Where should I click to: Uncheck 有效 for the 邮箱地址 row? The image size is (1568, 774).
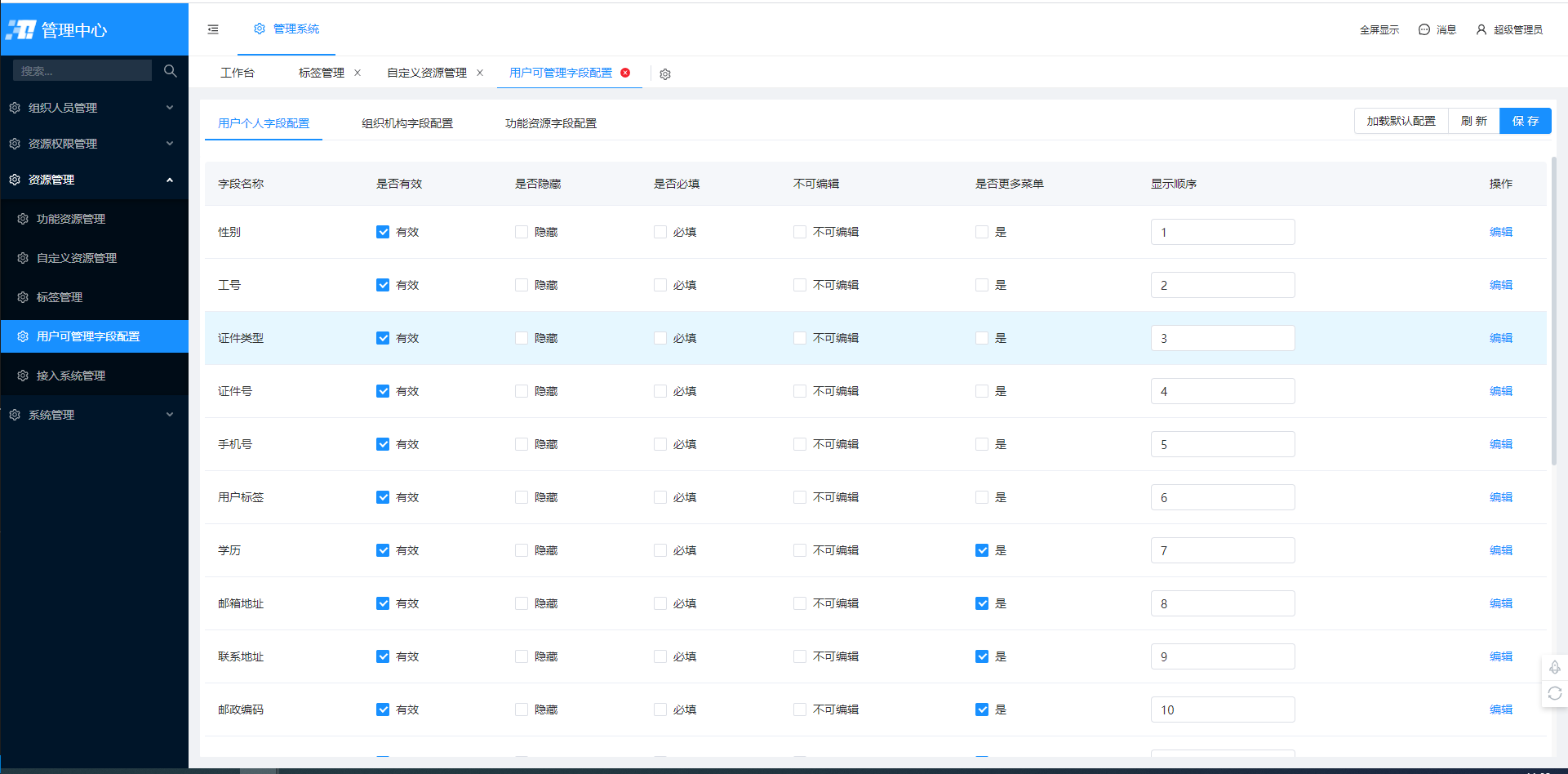coord(383,603)
